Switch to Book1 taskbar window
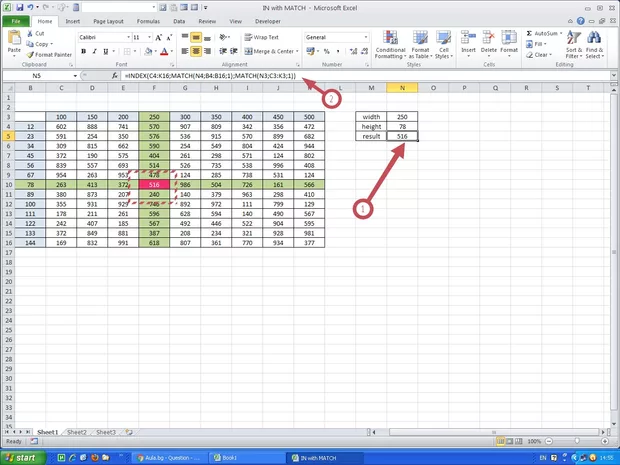The width and height of the screenshot is (620, 465). click(x=245, y=458)
